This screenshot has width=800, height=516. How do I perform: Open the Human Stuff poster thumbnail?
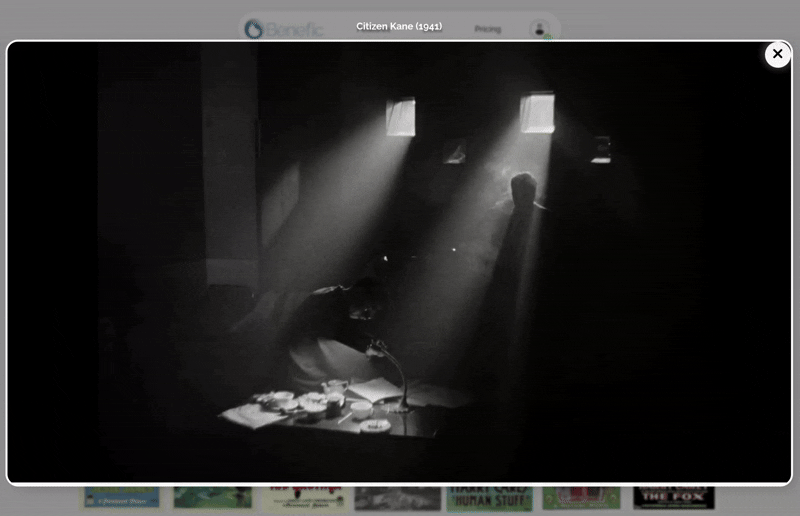click(x=489, y=497)
